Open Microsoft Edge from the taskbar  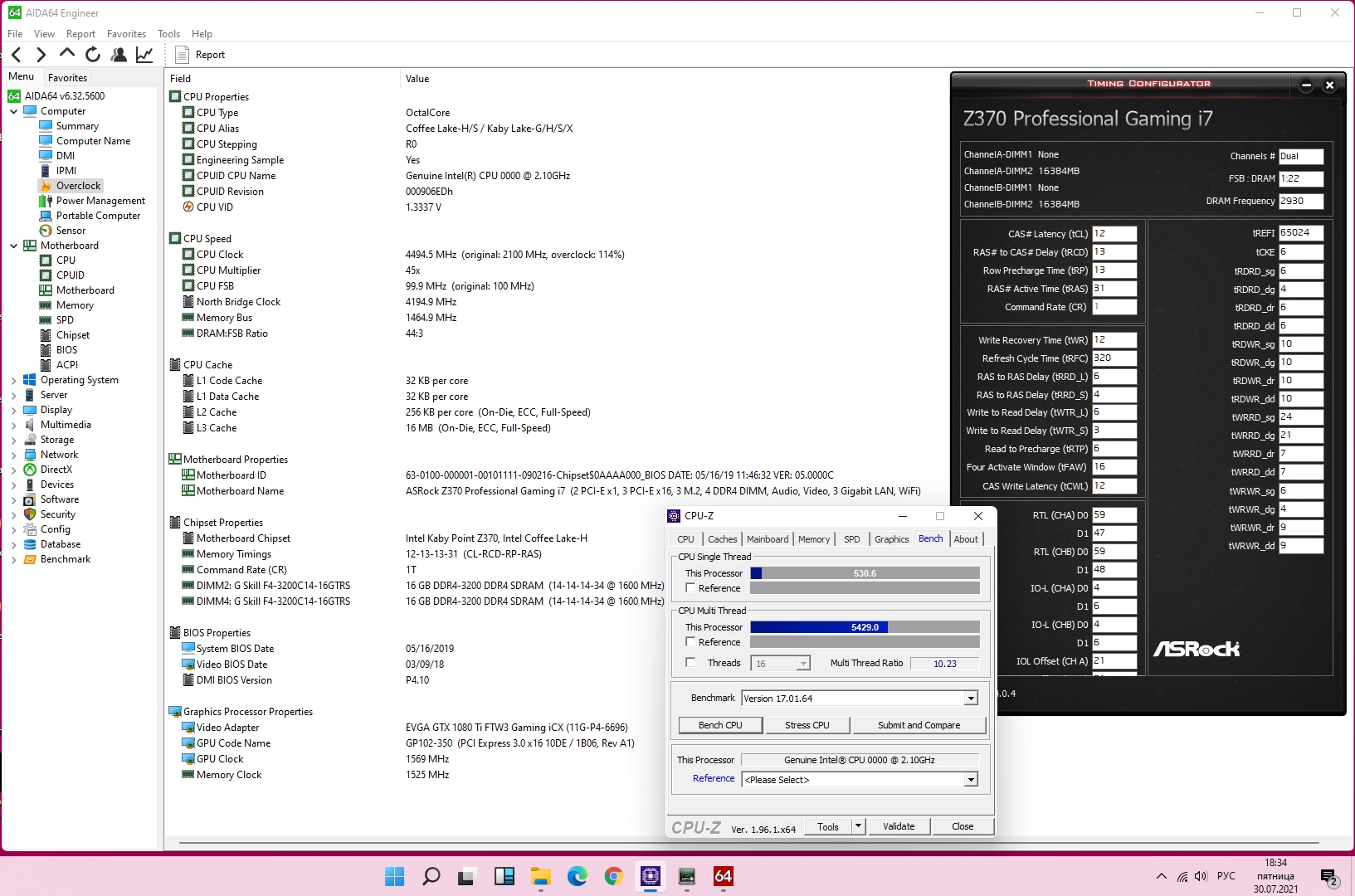578,876
